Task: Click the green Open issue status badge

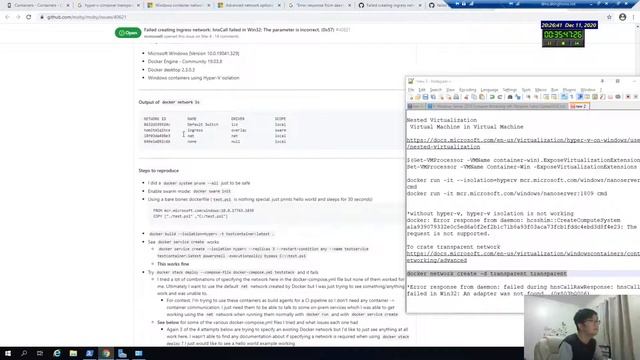Action: coord(128,33)
